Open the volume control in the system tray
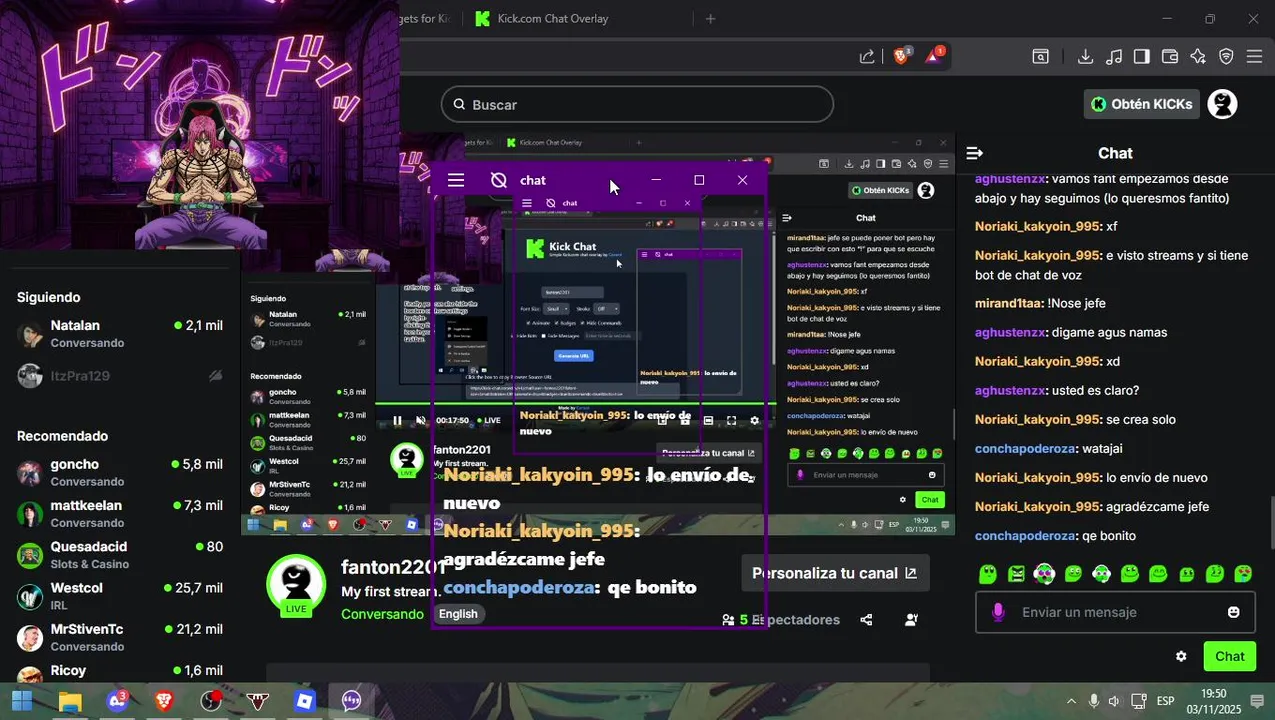1275x720 pixels. pyautogui.click(x=1113, y=701)
